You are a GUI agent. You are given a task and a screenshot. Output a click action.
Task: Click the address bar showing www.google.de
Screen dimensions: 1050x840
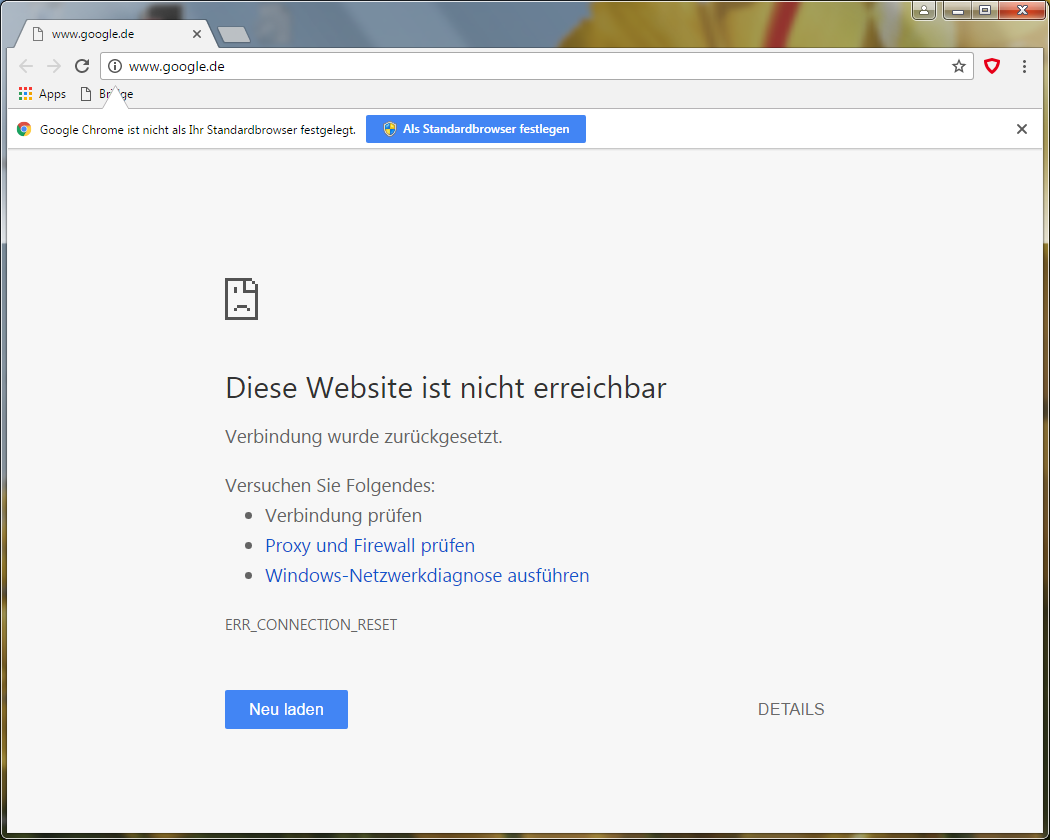coord(536,66)
